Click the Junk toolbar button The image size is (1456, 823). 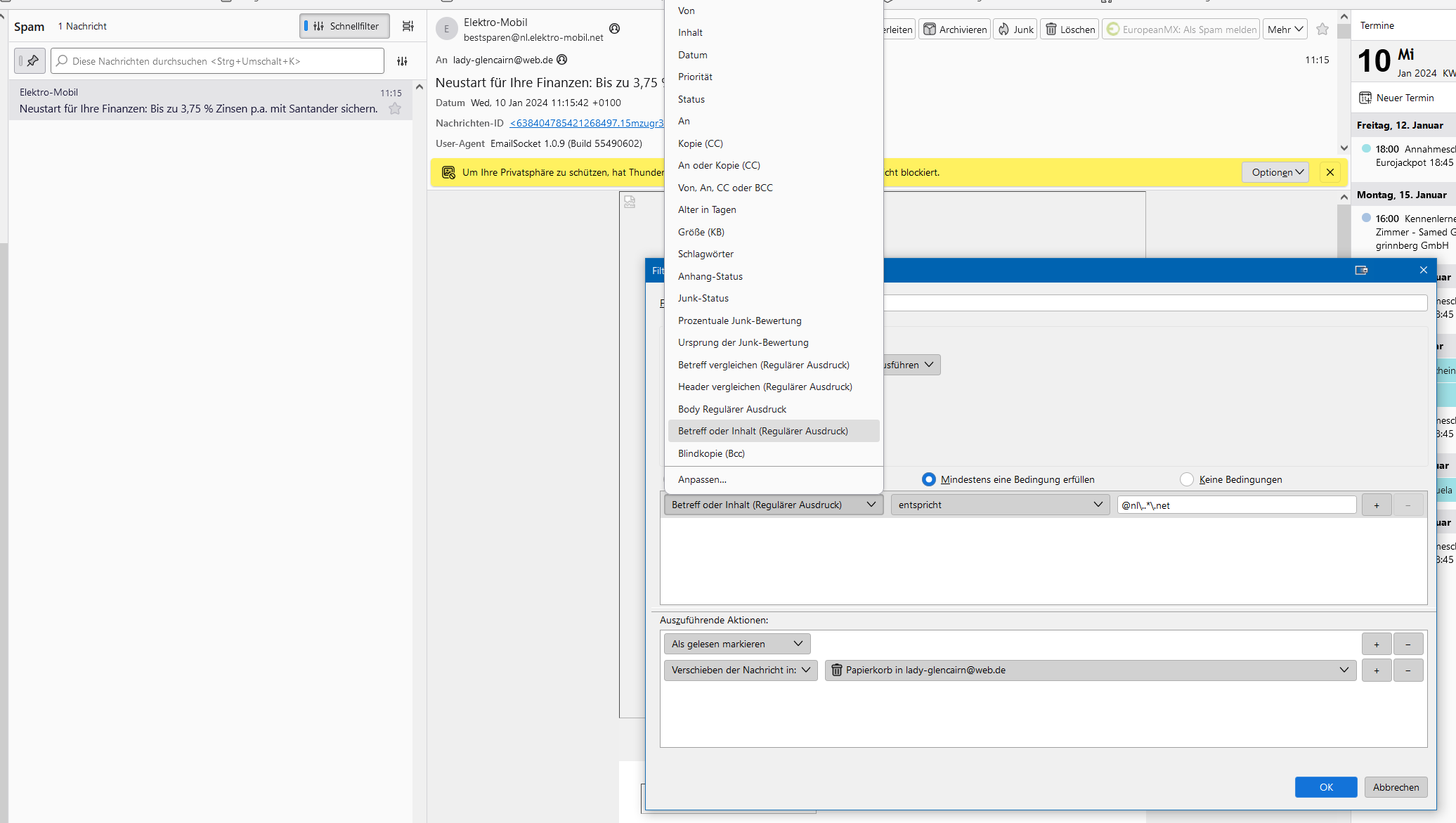(x=1015, y=29)
